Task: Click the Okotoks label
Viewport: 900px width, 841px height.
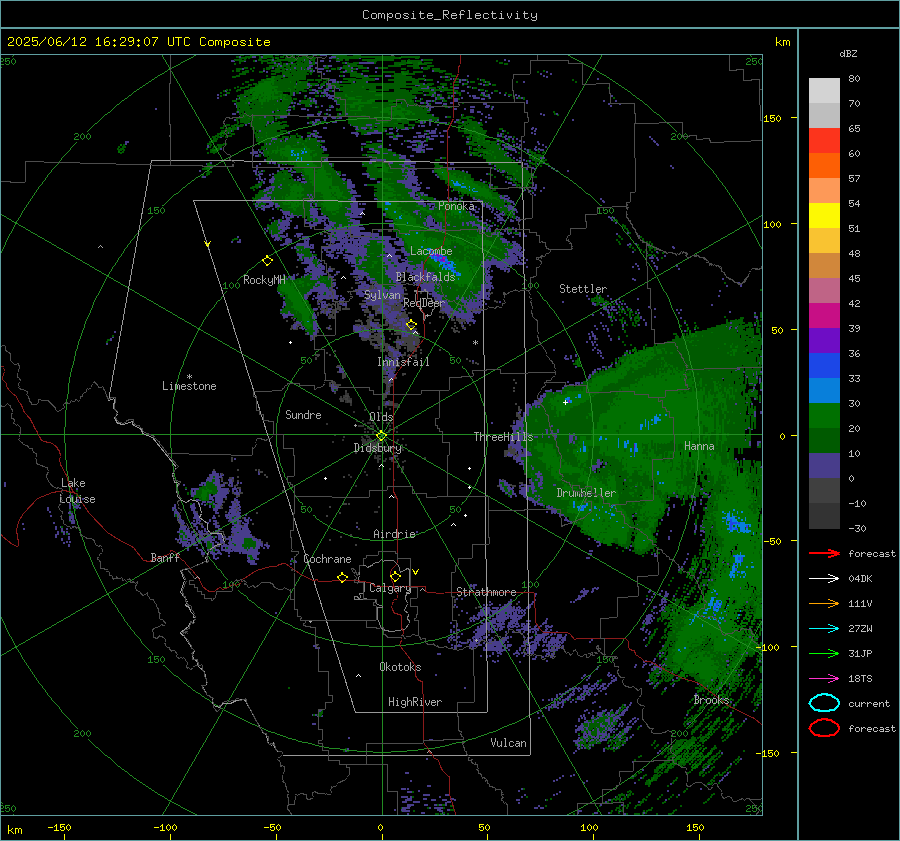Action: pyautogui.click(x=400, y=667)
